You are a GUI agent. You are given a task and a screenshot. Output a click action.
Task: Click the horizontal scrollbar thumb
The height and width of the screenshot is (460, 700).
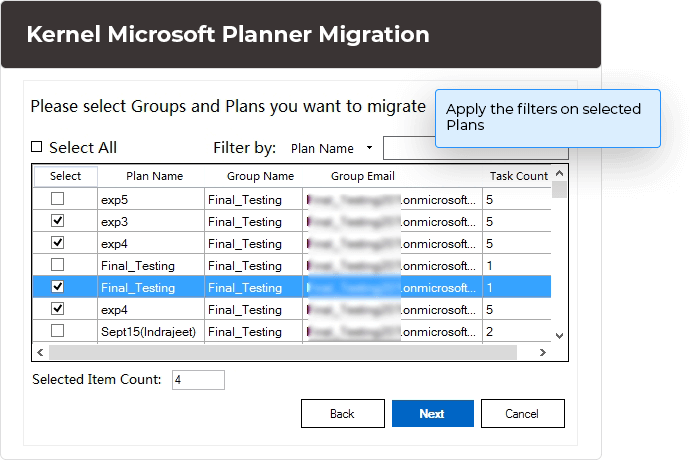click(283, 352)
